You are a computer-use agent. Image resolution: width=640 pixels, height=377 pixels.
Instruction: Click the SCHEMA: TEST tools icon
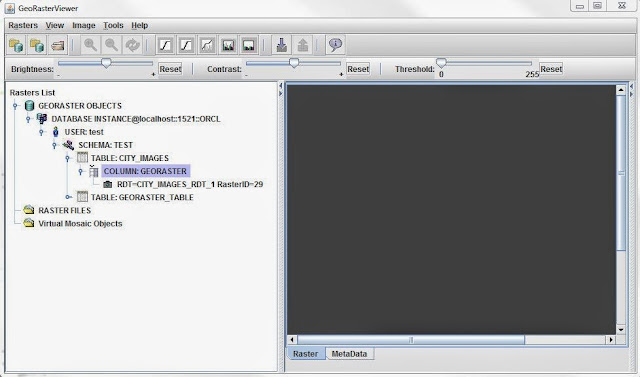[68, 145]
